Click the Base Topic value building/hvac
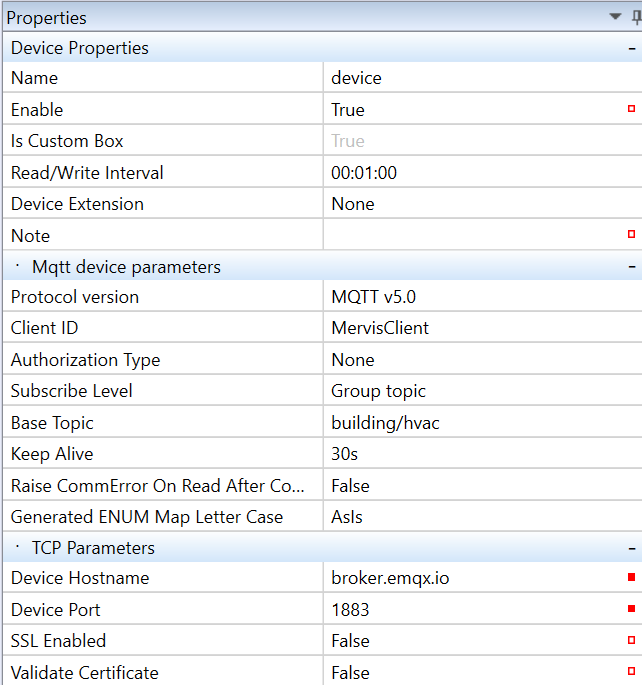 click(x=385, y=423)
